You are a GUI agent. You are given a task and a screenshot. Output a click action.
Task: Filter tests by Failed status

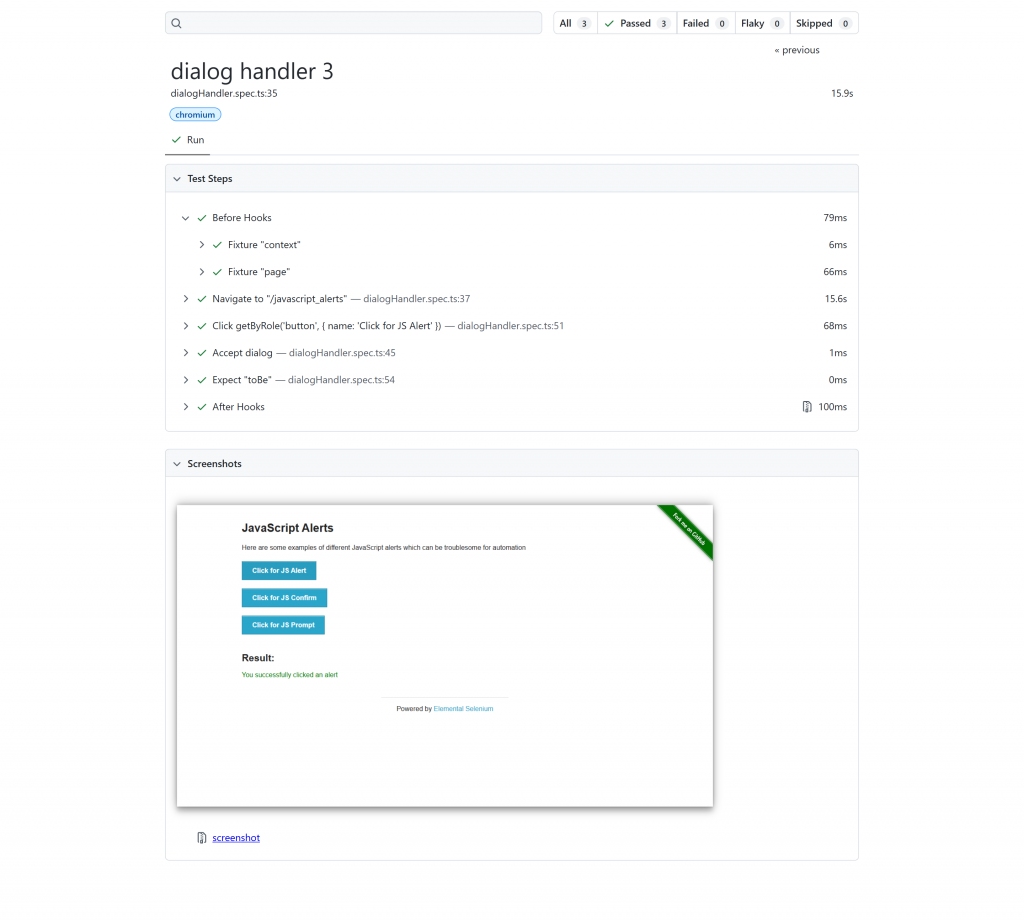point(705,24)
